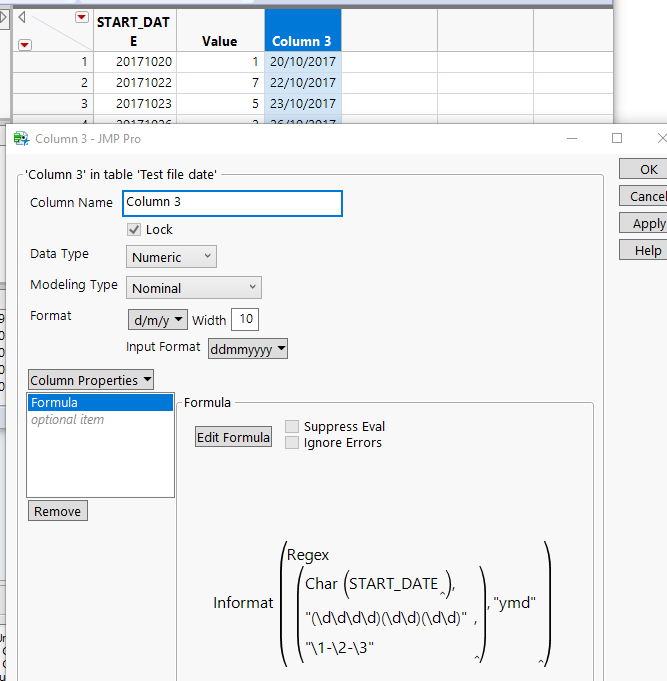Click the Remove button

(58, 511)
